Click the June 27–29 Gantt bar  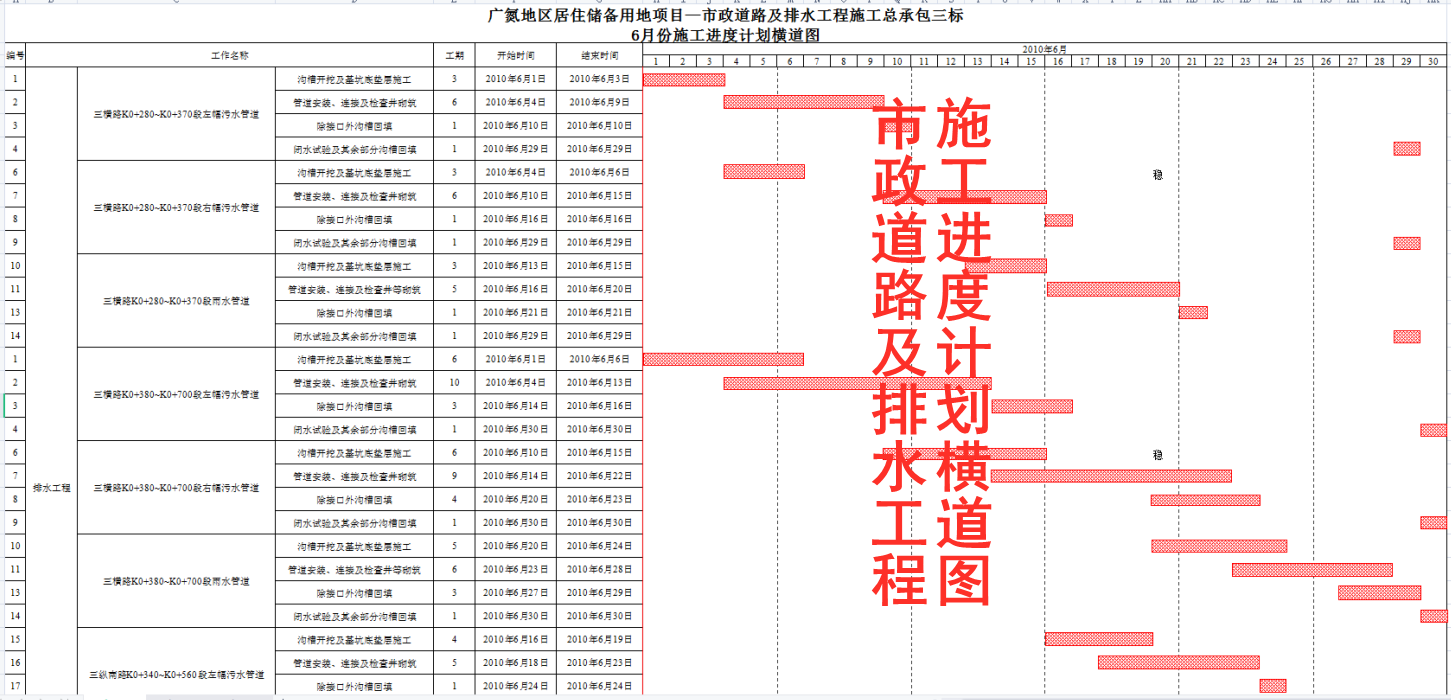tap(1380, 593)
